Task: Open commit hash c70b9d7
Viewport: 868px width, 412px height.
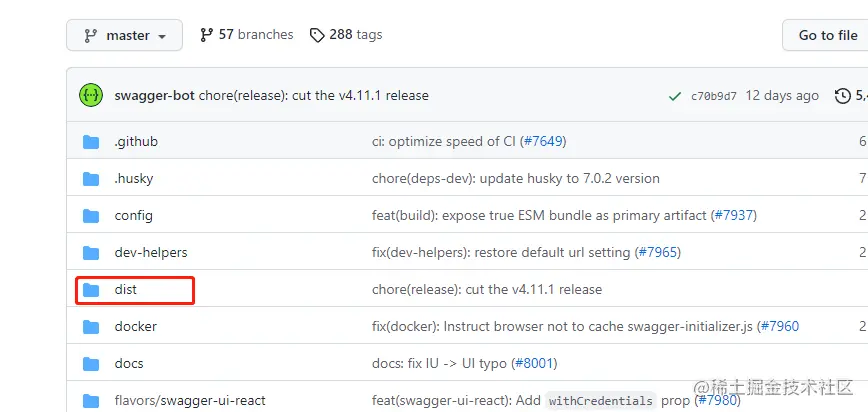Action: (714, 96)
